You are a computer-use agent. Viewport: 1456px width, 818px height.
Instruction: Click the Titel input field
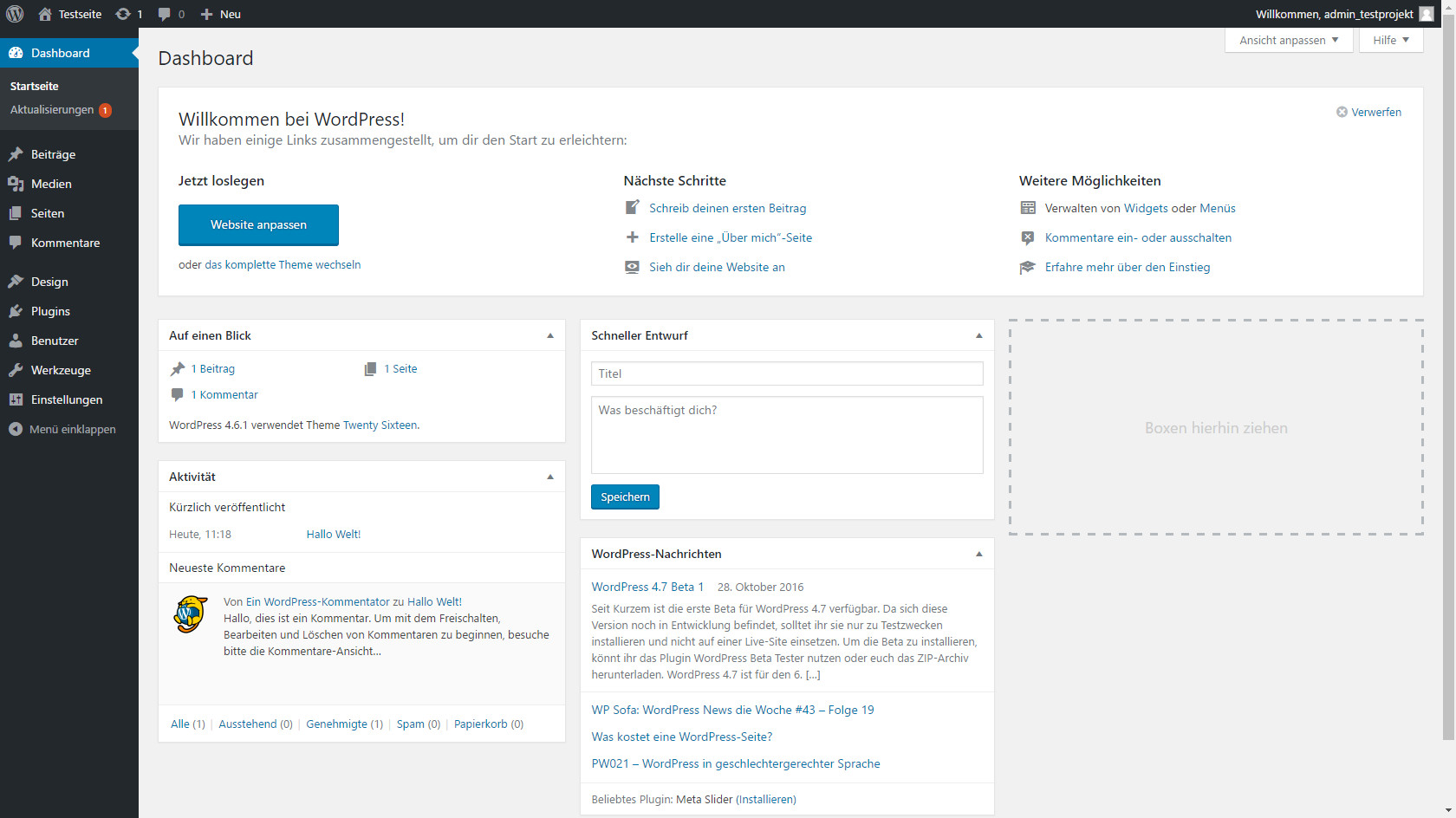coord(787,373)
